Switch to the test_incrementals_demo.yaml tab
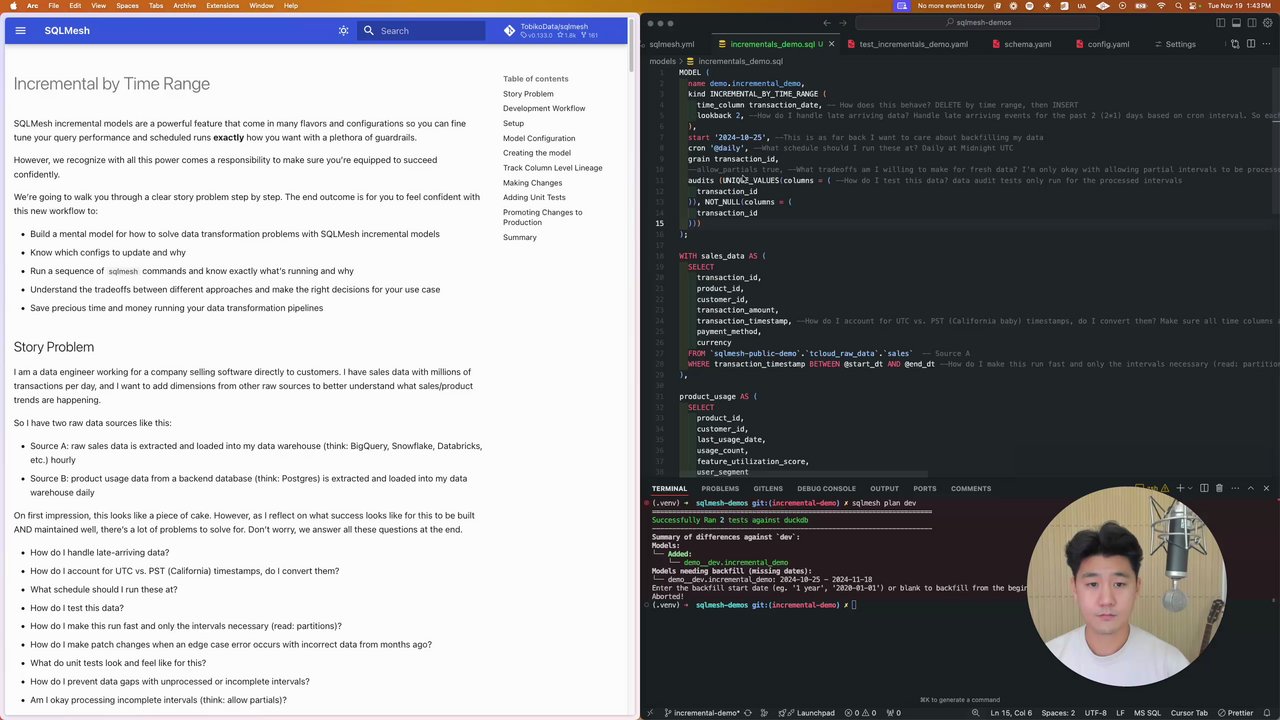1280x720 pixels. [x=907, y=44]
